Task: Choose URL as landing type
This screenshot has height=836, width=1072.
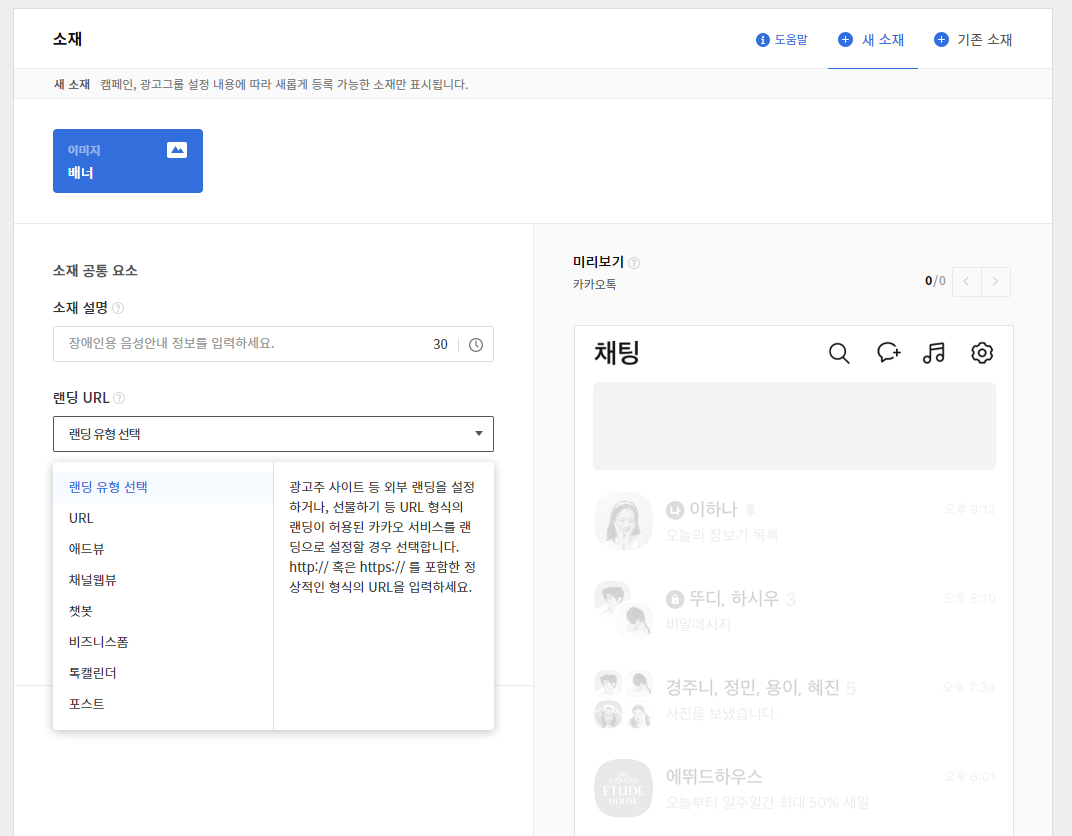Action: [163, 518]
